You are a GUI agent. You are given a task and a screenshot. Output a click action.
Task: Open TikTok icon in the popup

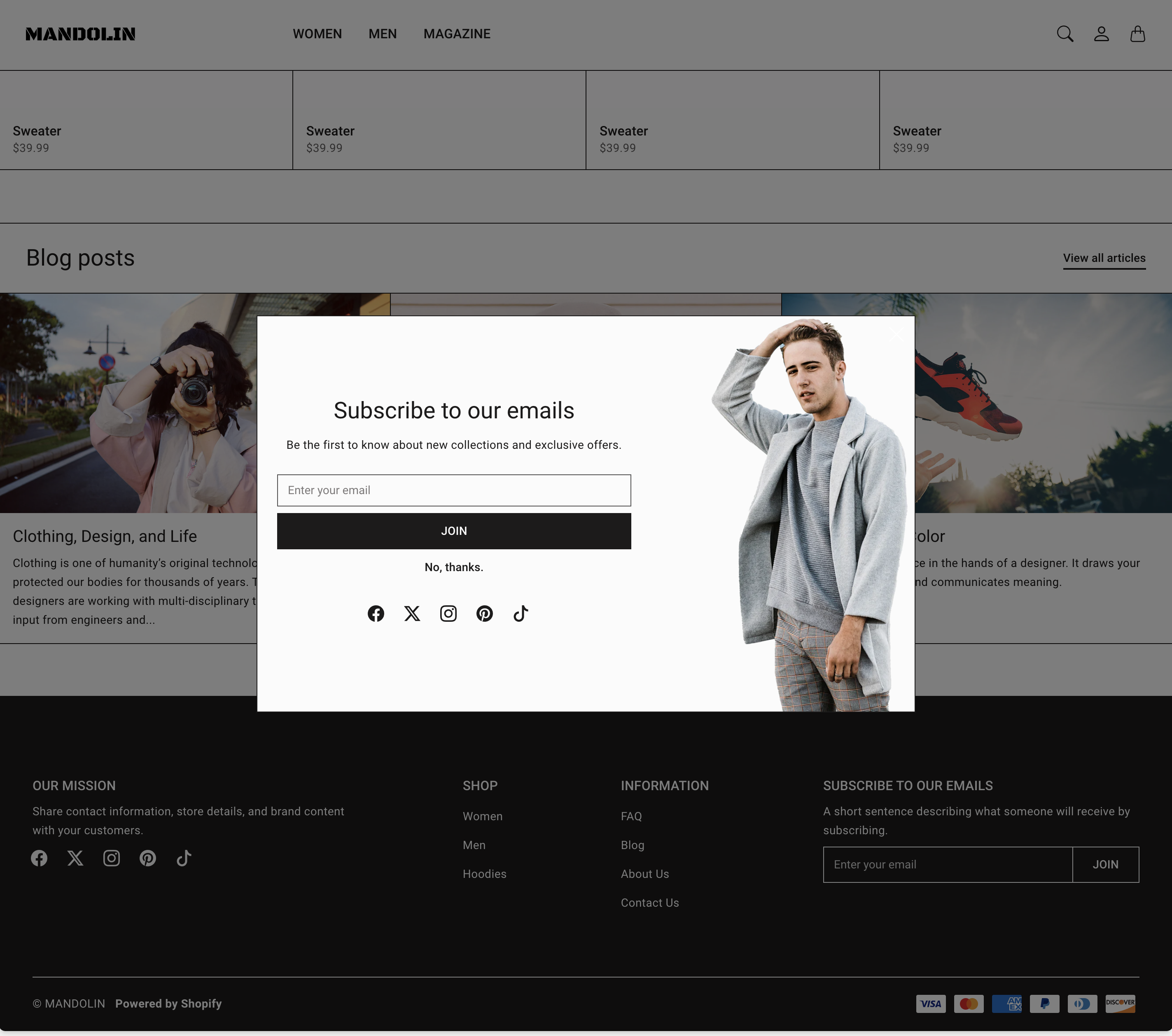(x=521, y=614)
